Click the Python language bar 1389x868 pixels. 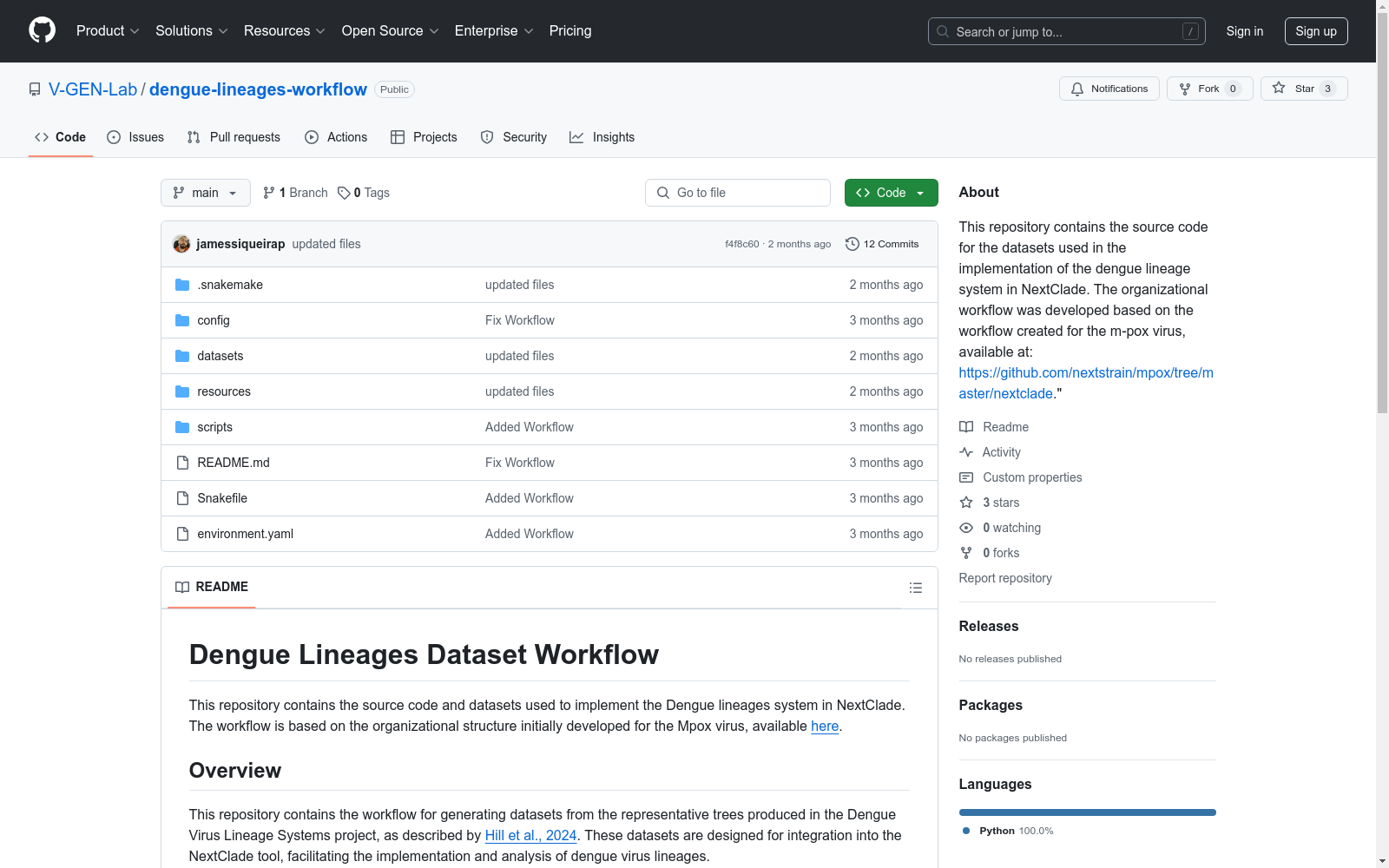pos(1088,812)
